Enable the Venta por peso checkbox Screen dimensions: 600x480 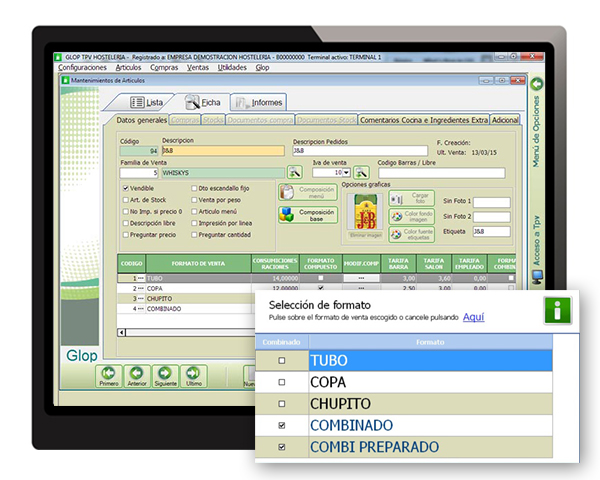194,200
